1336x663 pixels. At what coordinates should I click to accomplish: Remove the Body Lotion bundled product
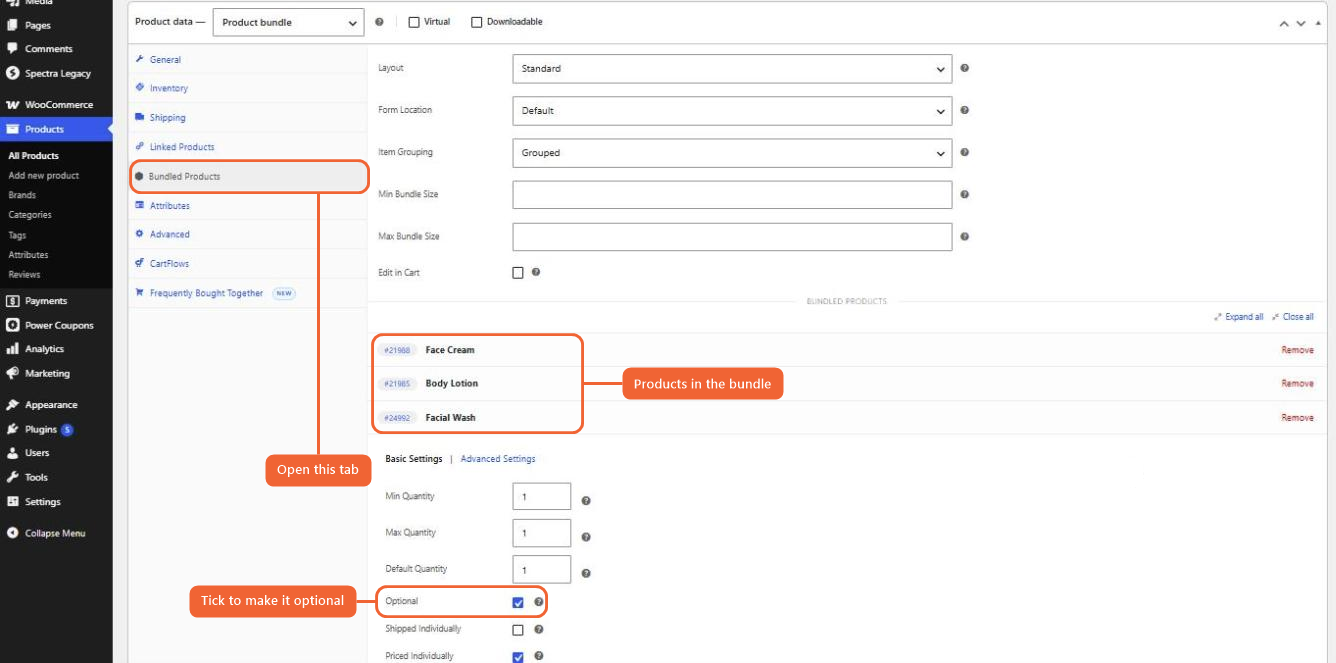coord(1298,384)
